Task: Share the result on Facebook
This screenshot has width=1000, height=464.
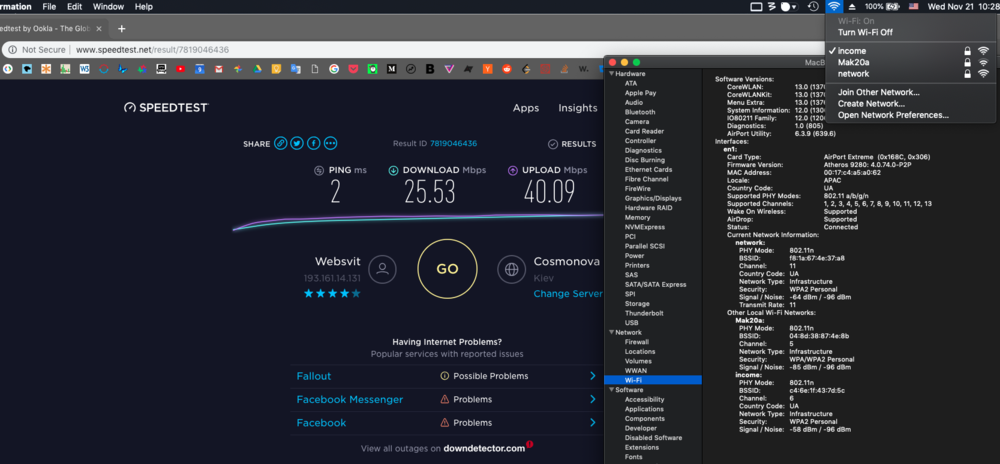Action: pyautogui.click(x=314, y=143)
